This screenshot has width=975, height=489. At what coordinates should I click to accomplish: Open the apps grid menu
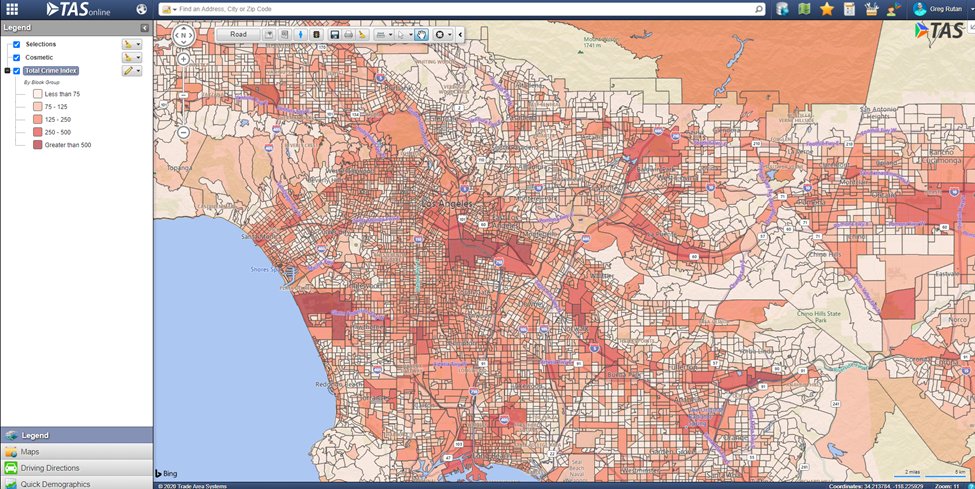pos(12,9)
